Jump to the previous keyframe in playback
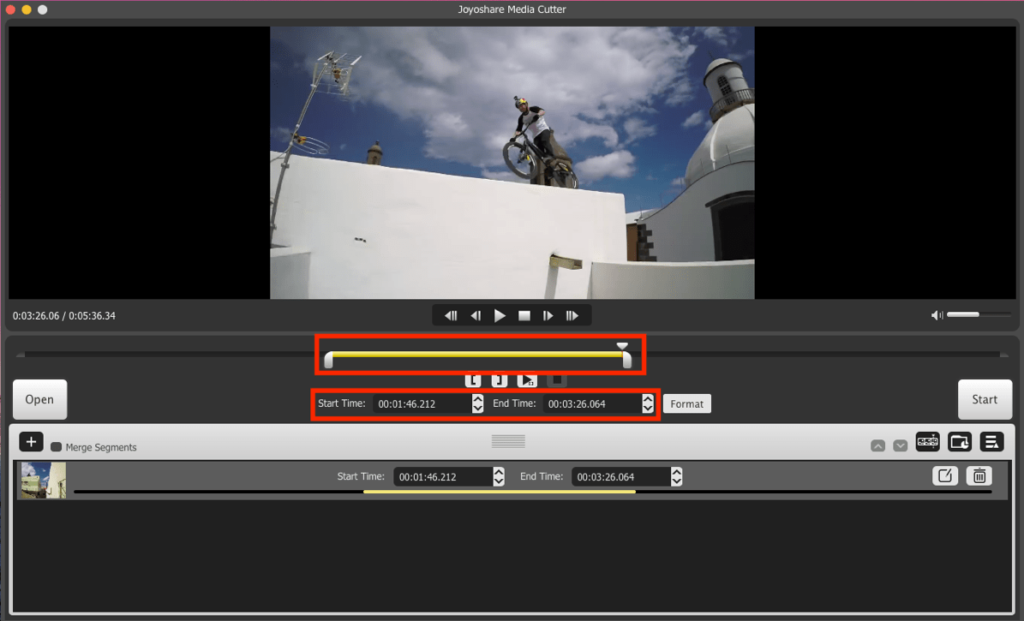1024x621 pixels. (x=451, y=316)
